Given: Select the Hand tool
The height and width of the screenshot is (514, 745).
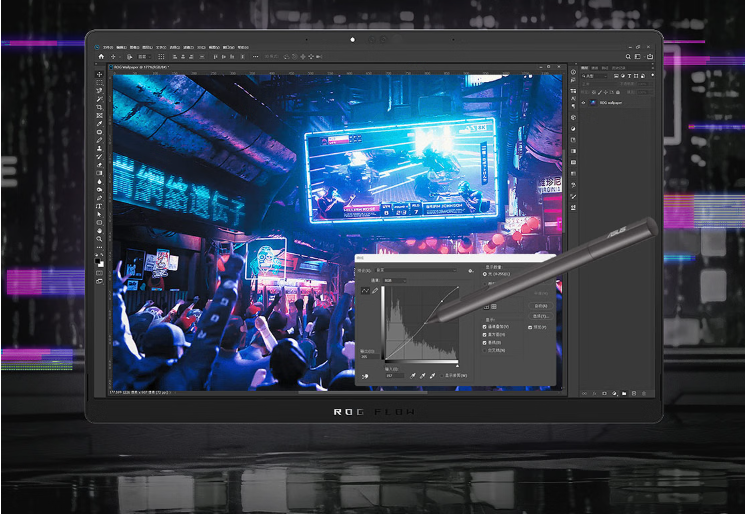Looking at the screenshot, I should coord(100,230).
